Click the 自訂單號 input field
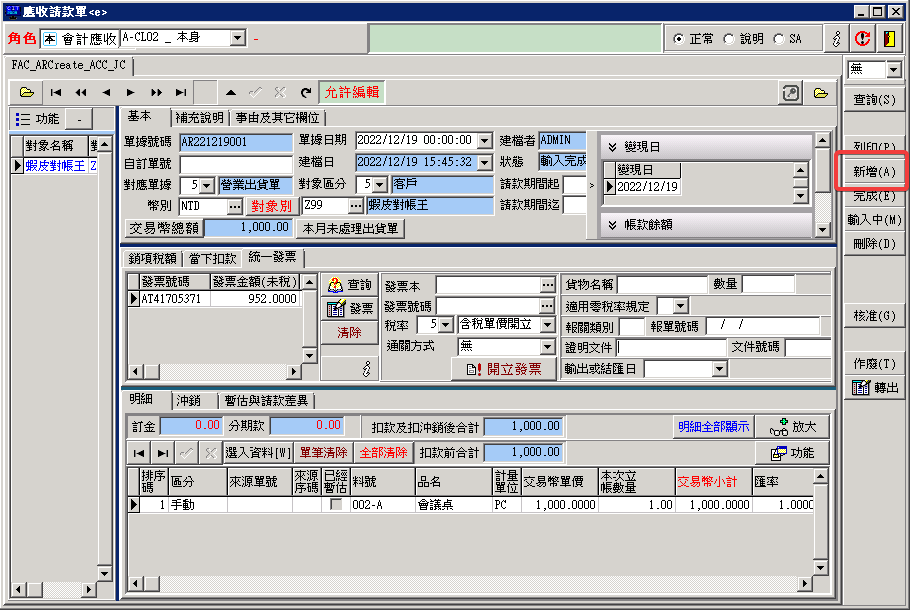This screenshot has height=610, width=910. tap(236, 163)
